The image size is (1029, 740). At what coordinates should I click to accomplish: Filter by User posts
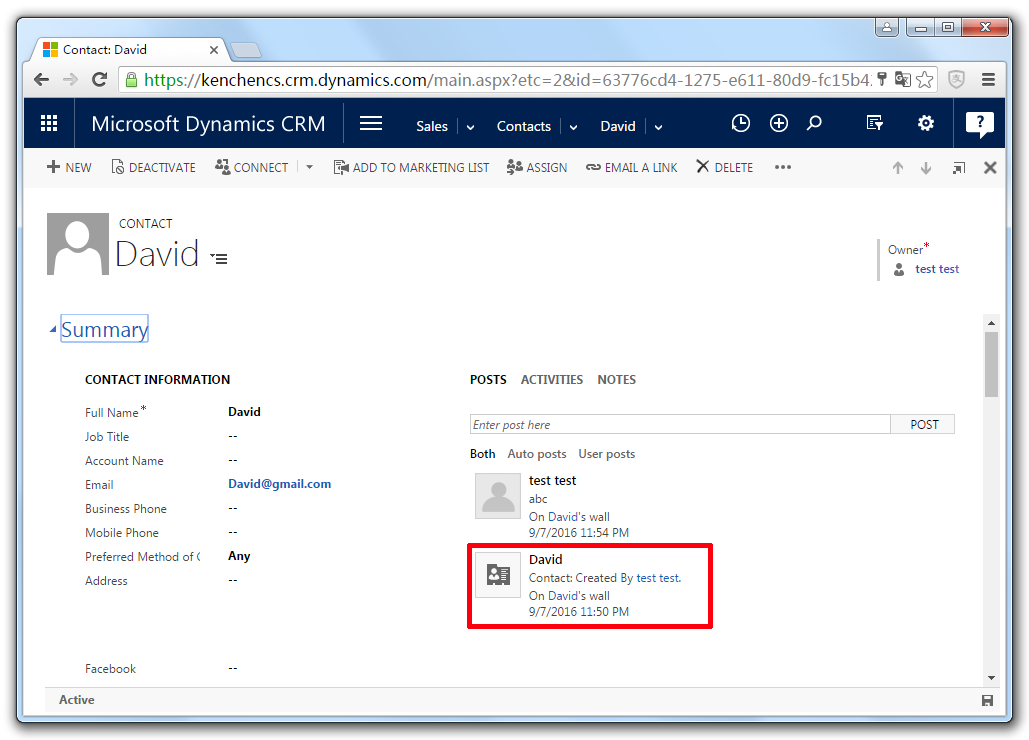(606, 454)
